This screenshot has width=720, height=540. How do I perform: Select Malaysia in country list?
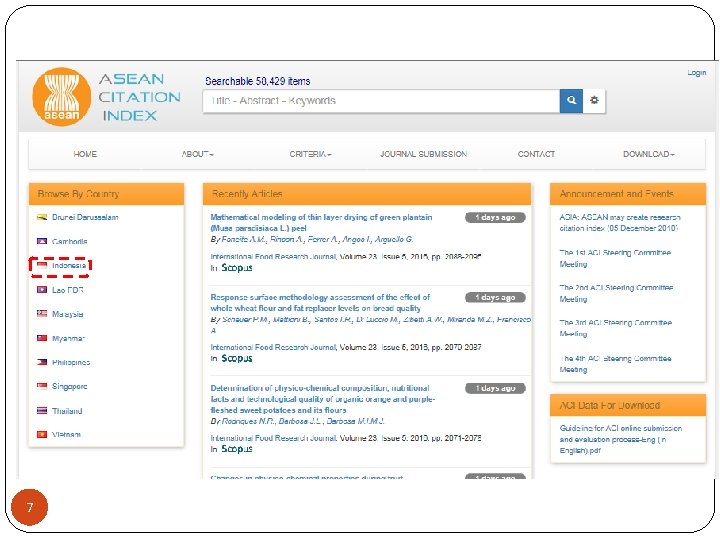[68, 314]
